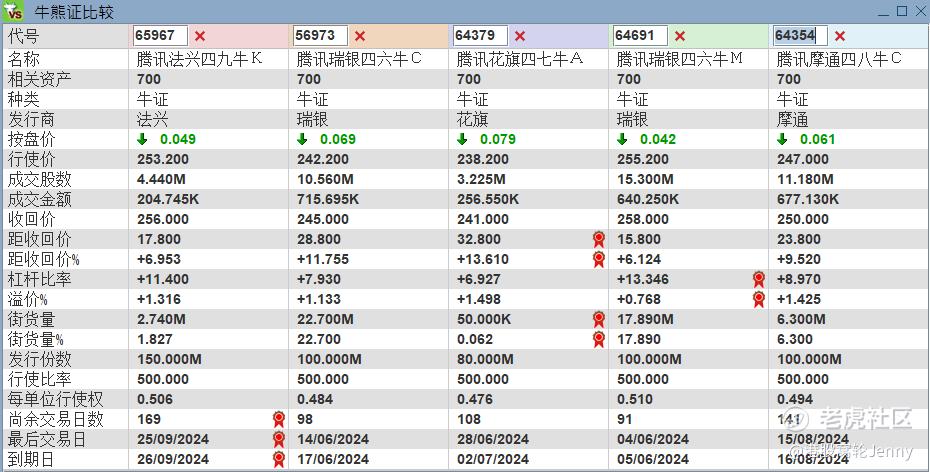Click issue size 80.000M
Viewport: 930px width, 472px height.
click(x=486, y=359)
